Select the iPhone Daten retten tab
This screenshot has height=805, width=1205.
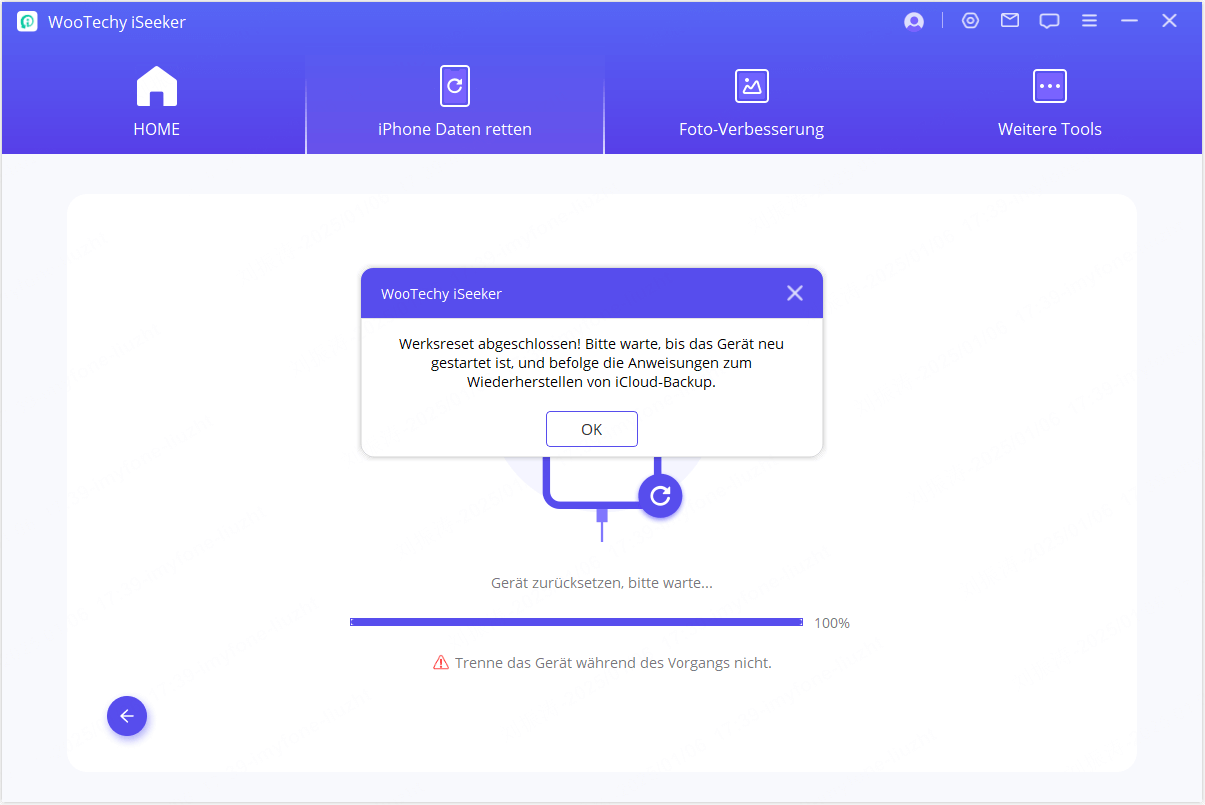[455, 104]
